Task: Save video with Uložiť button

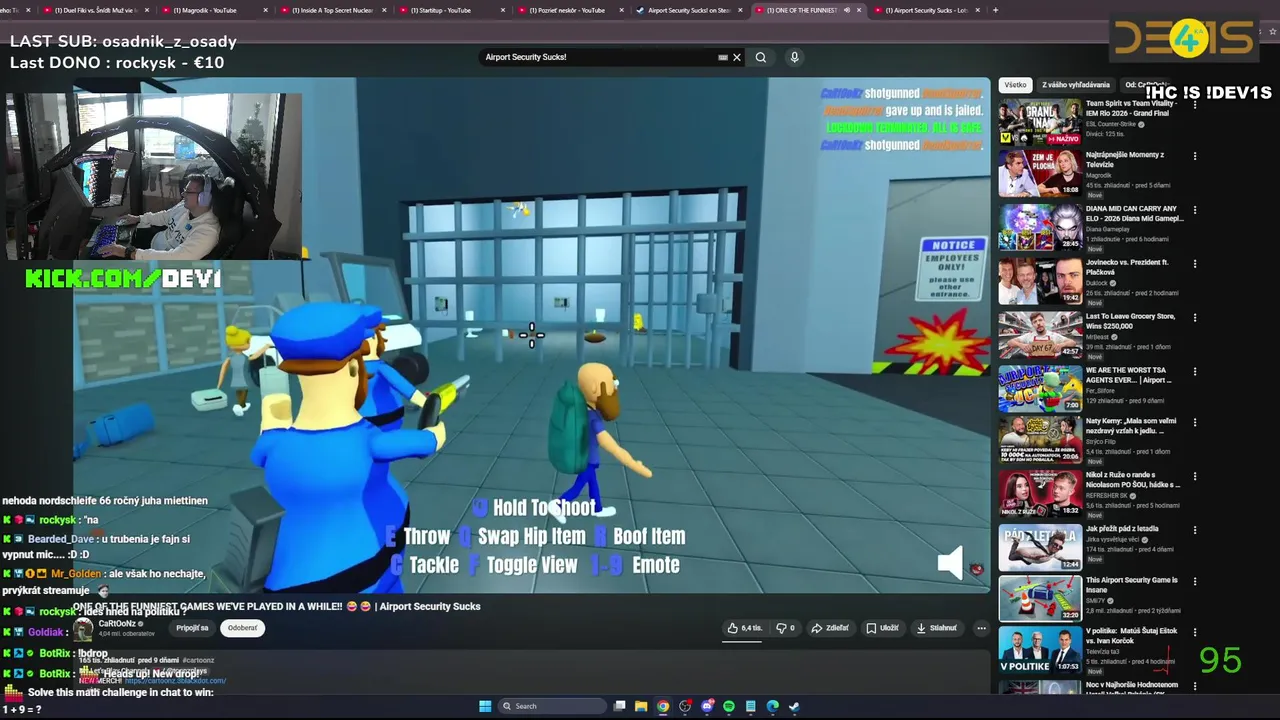Action: click(x=882, y=628)
